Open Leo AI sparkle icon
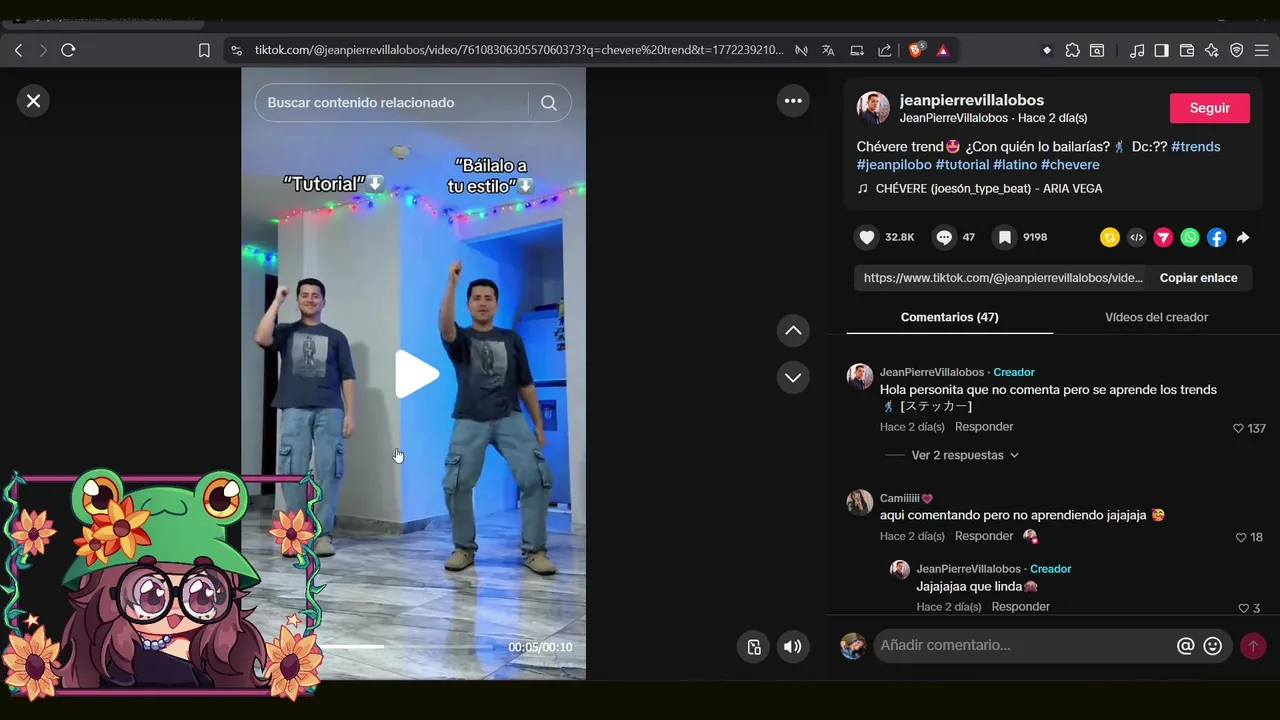 pyautogui.click(x=1212, y=50)
